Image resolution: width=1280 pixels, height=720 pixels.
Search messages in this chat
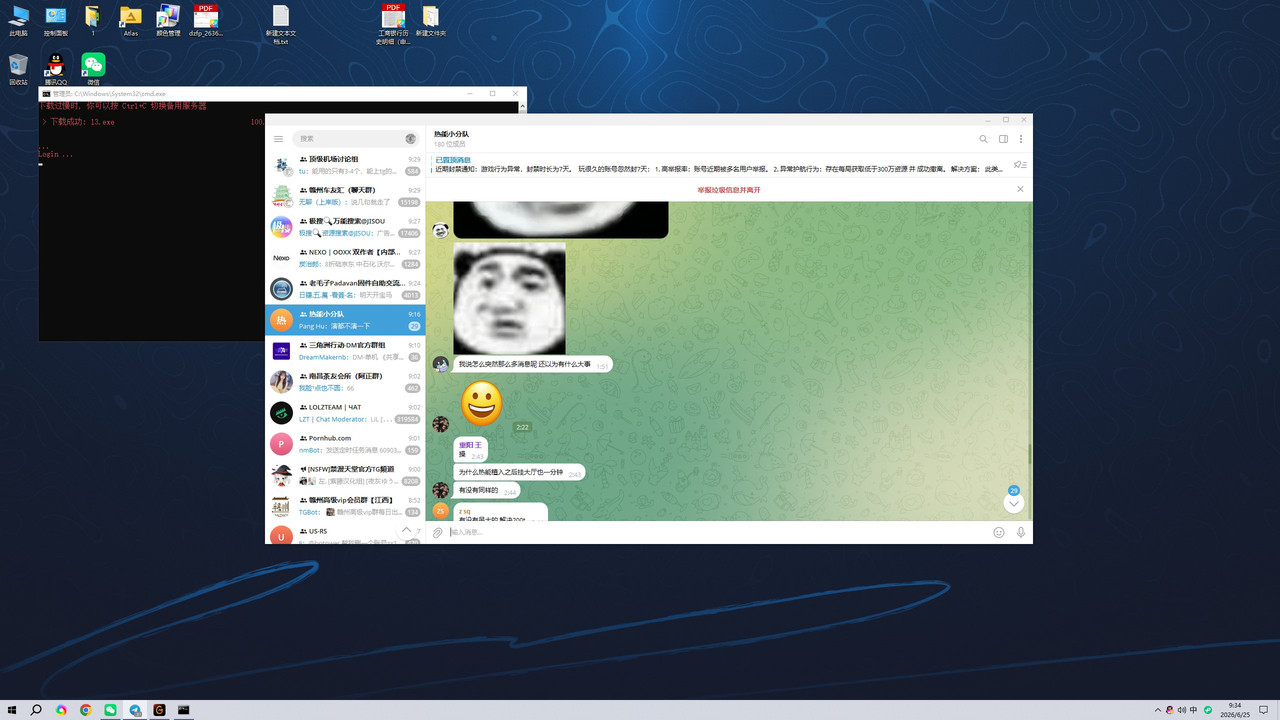click(x=983, y=139)
